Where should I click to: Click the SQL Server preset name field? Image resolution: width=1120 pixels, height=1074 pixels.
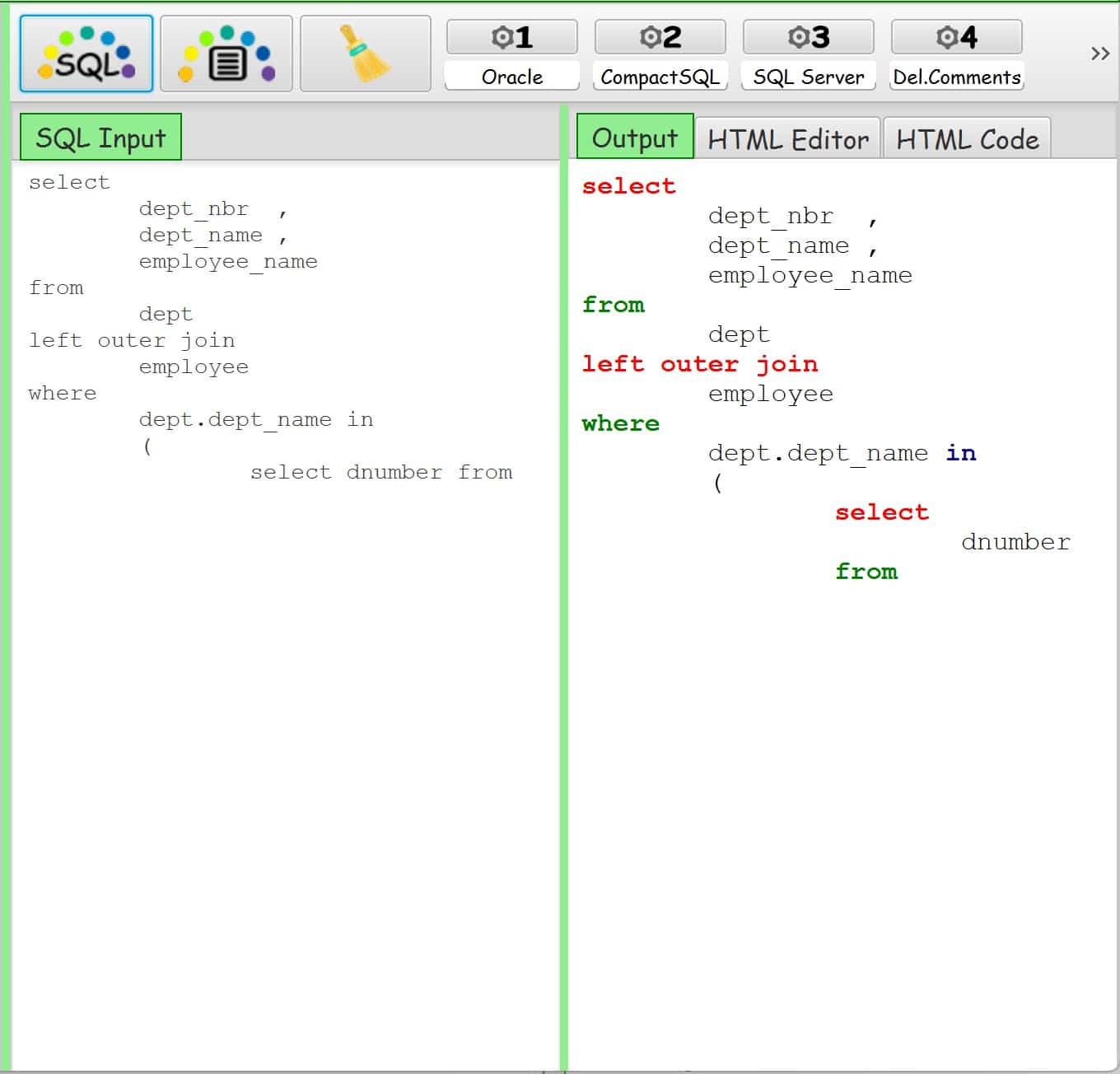pos(808,77)
